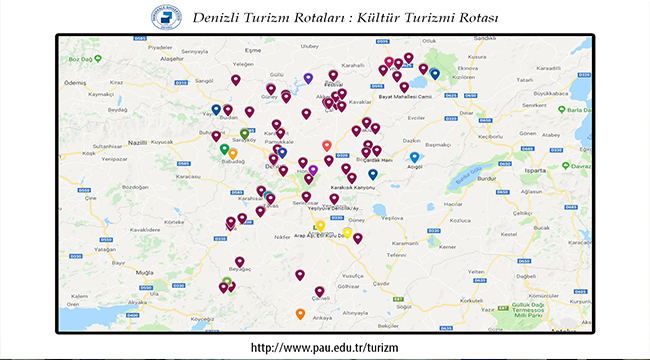The height and width of the screenshot is (360, 650).
Task: Click the Burdur Gölü lake label
Action: pyautogui.click(x=470, y=177)
